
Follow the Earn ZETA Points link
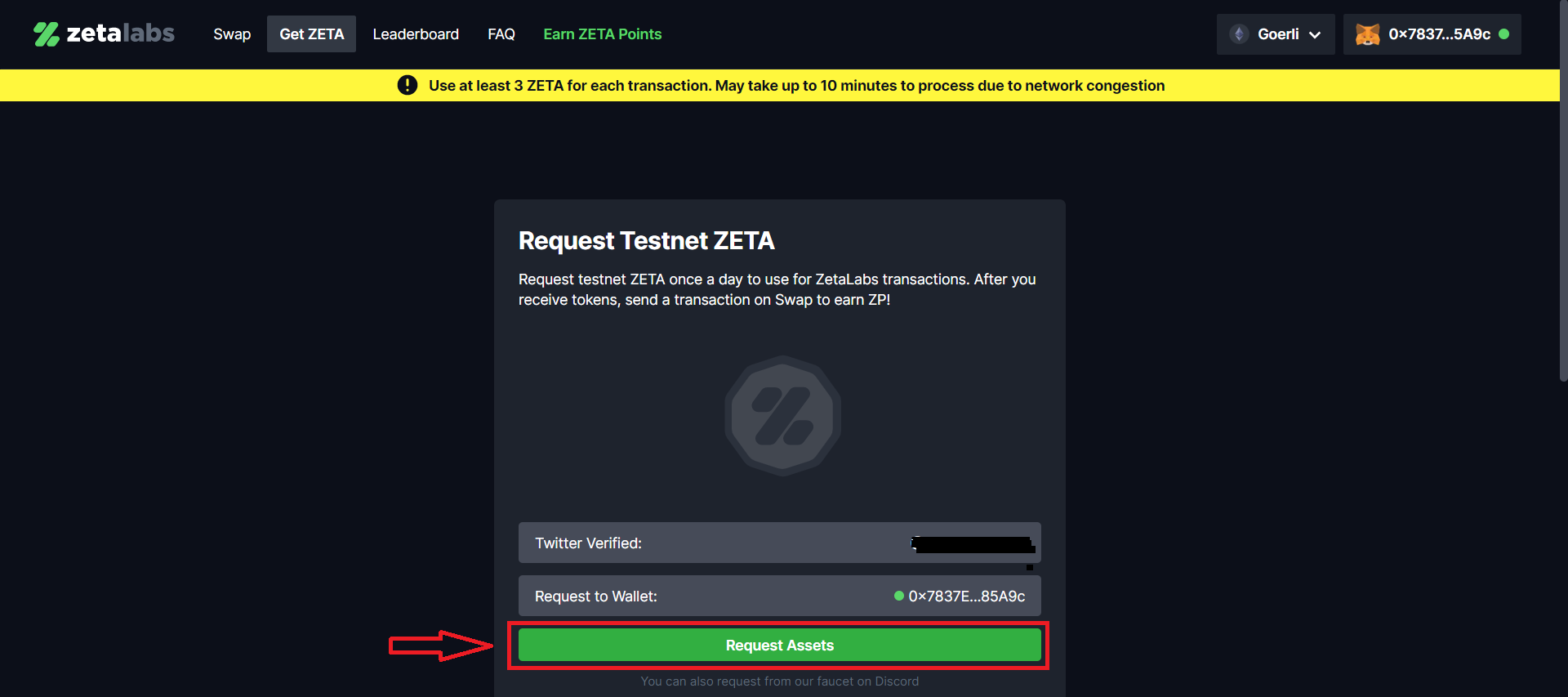603,34
